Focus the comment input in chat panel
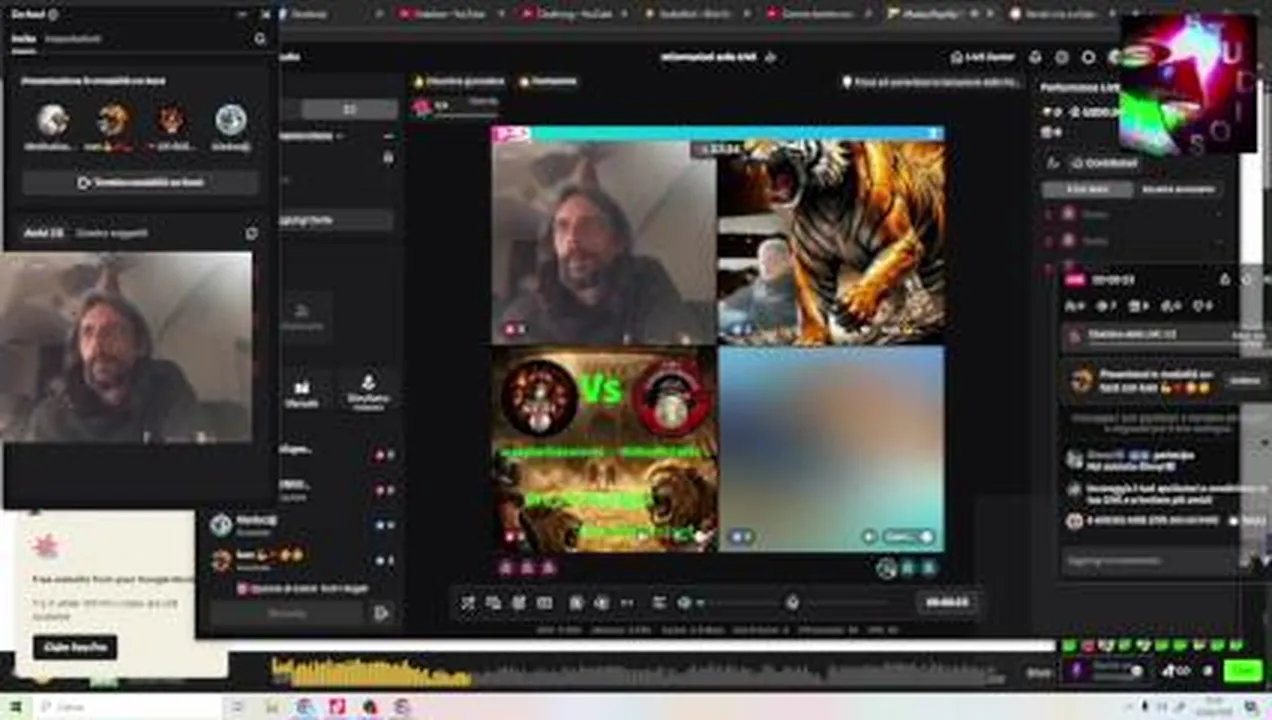The width and height of the screenshot is (1272, 720). click(1148, 562)
